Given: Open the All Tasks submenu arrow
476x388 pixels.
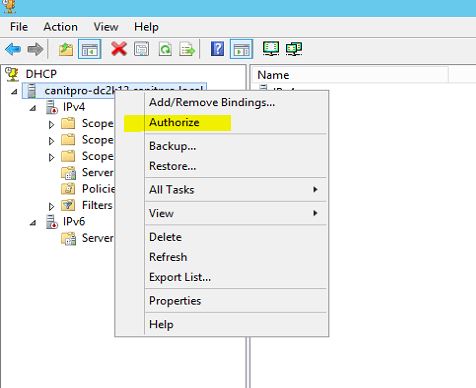Looking at the screenshot, I should coord(315,189).
